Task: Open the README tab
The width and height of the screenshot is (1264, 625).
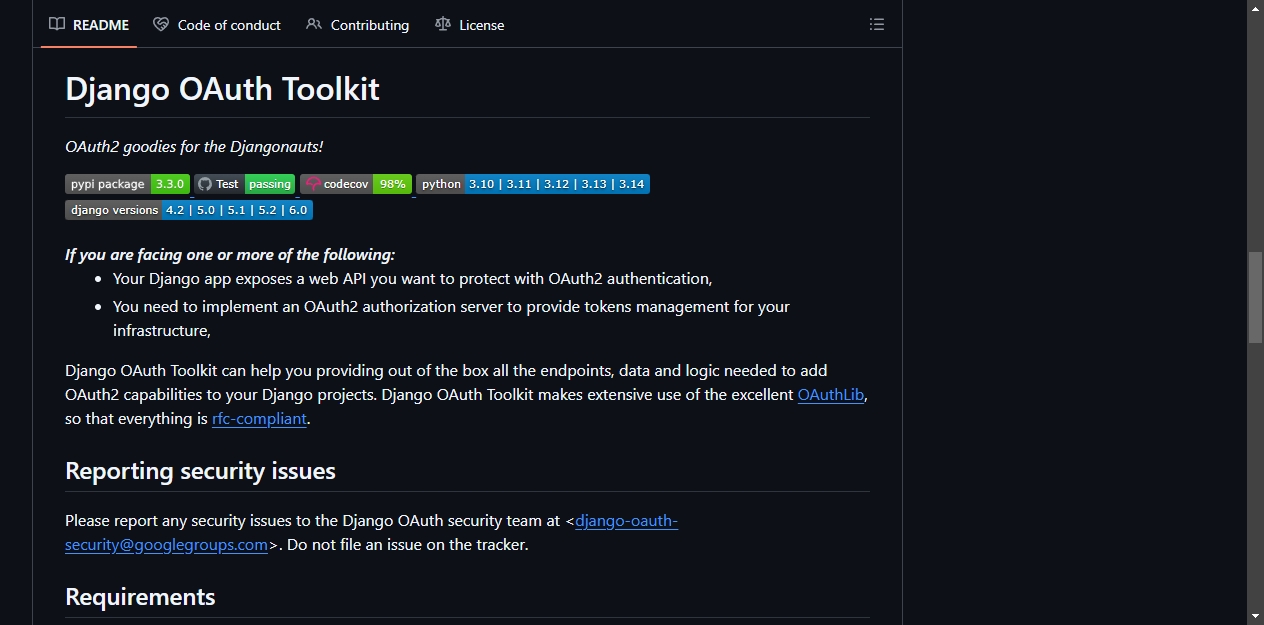Action: [89, 25]
